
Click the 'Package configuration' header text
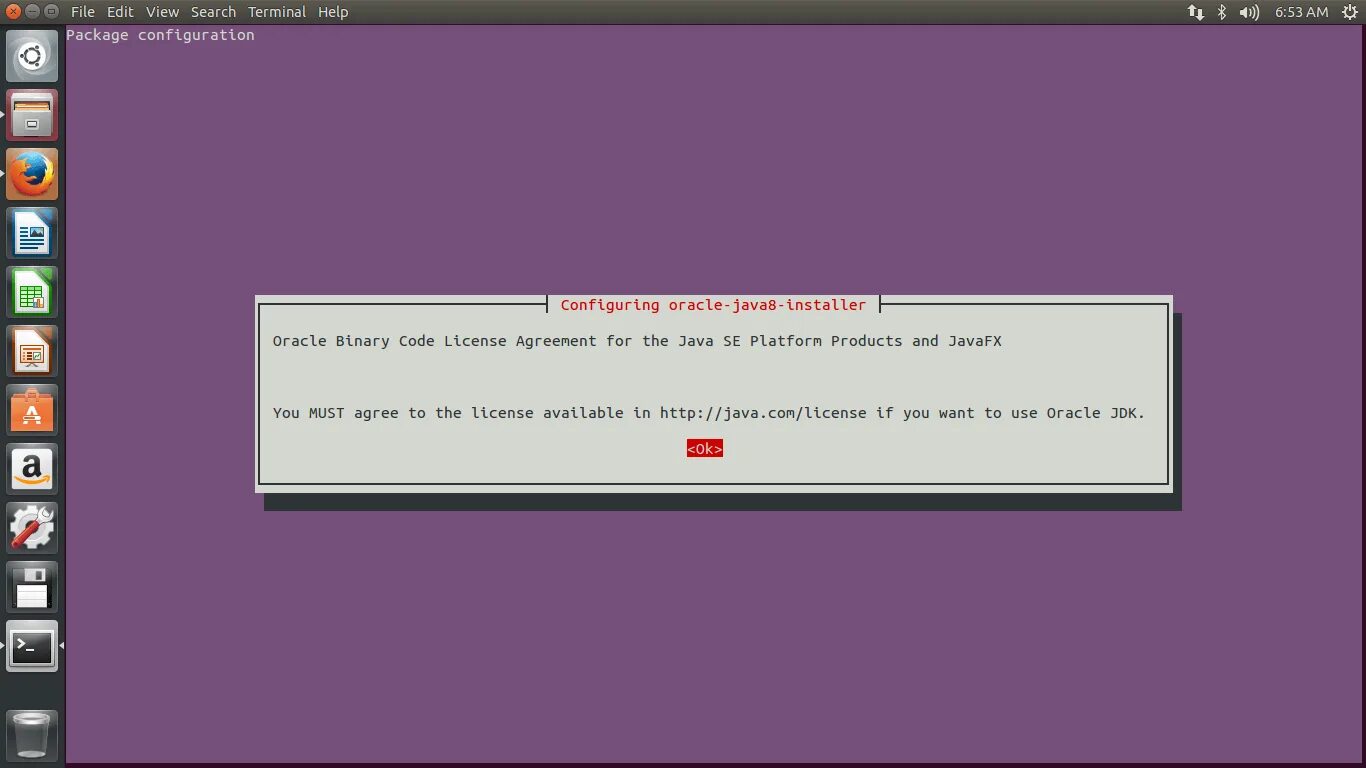click(x=160, y=35)
